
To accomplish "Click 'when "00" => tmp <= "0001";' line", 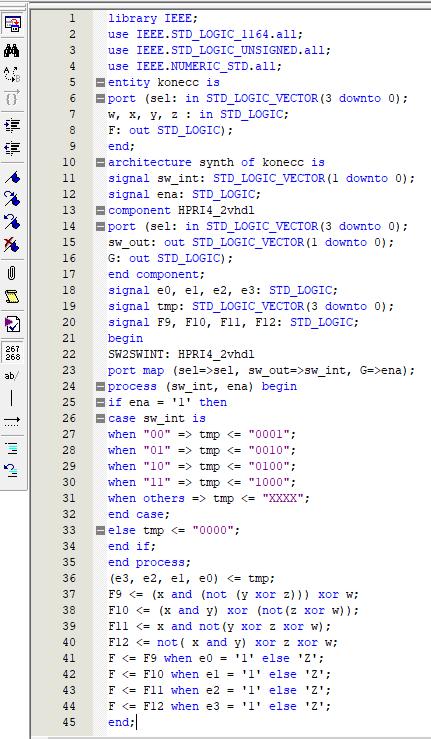I will [202, 435].
